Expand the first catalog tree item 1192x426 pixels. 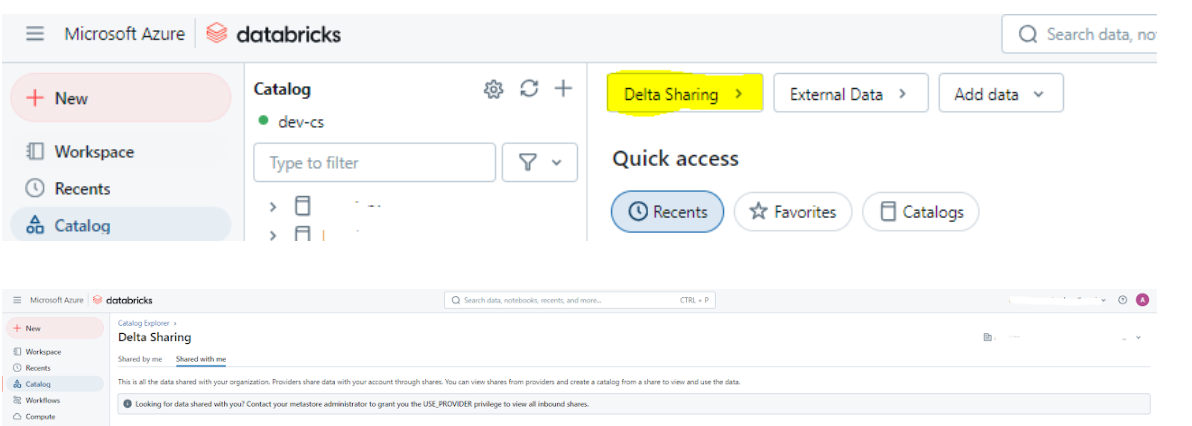click(x=272, y=207)
